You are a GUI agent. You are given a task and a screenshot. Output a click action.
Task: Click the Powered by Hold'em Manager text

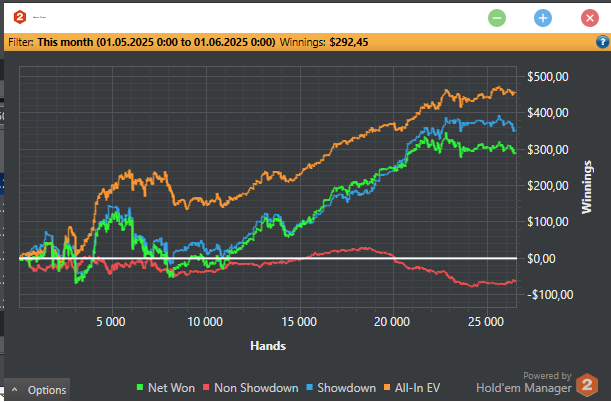[x=524, y=382]
